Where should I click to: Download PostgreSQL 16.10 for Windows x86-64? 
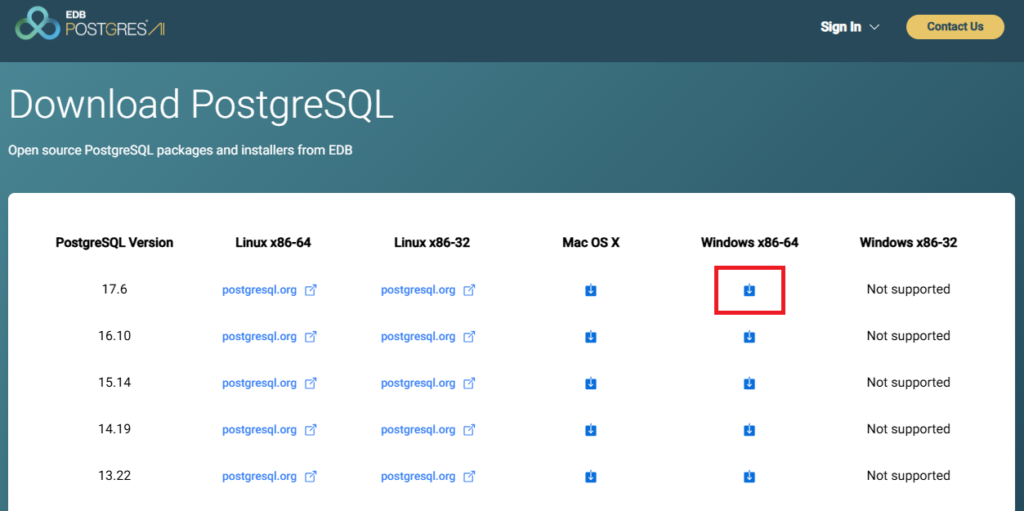(x=749, y=337)
